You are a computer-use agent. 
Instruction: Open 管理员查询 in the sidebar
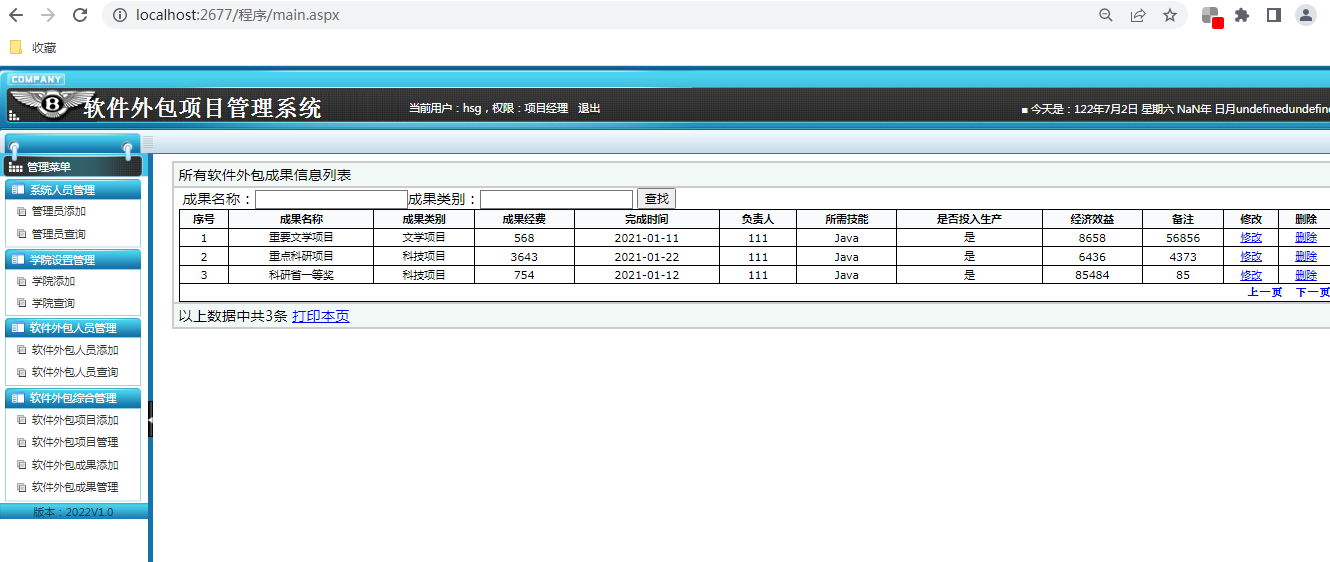point(58,234)
